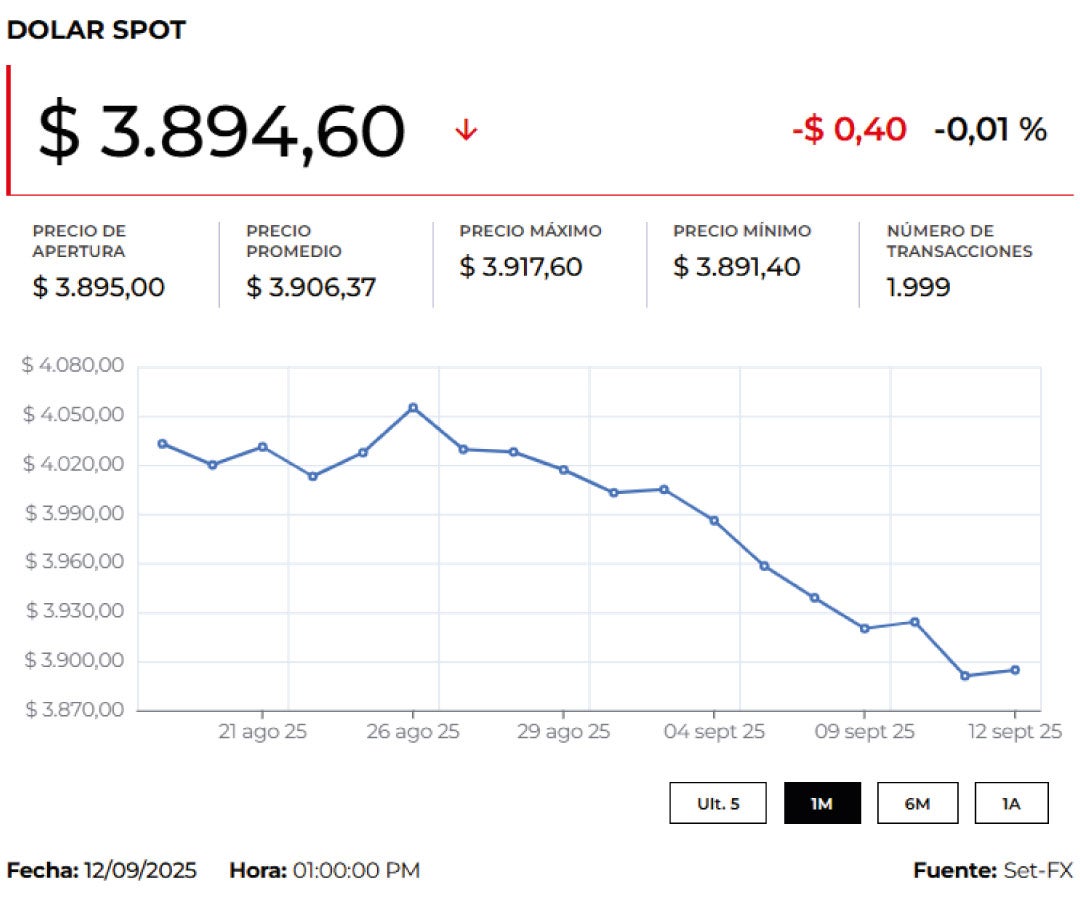Screen dimensions: 1080x900
Task: Click the last data point on the line
Action: click(1015, 670)
